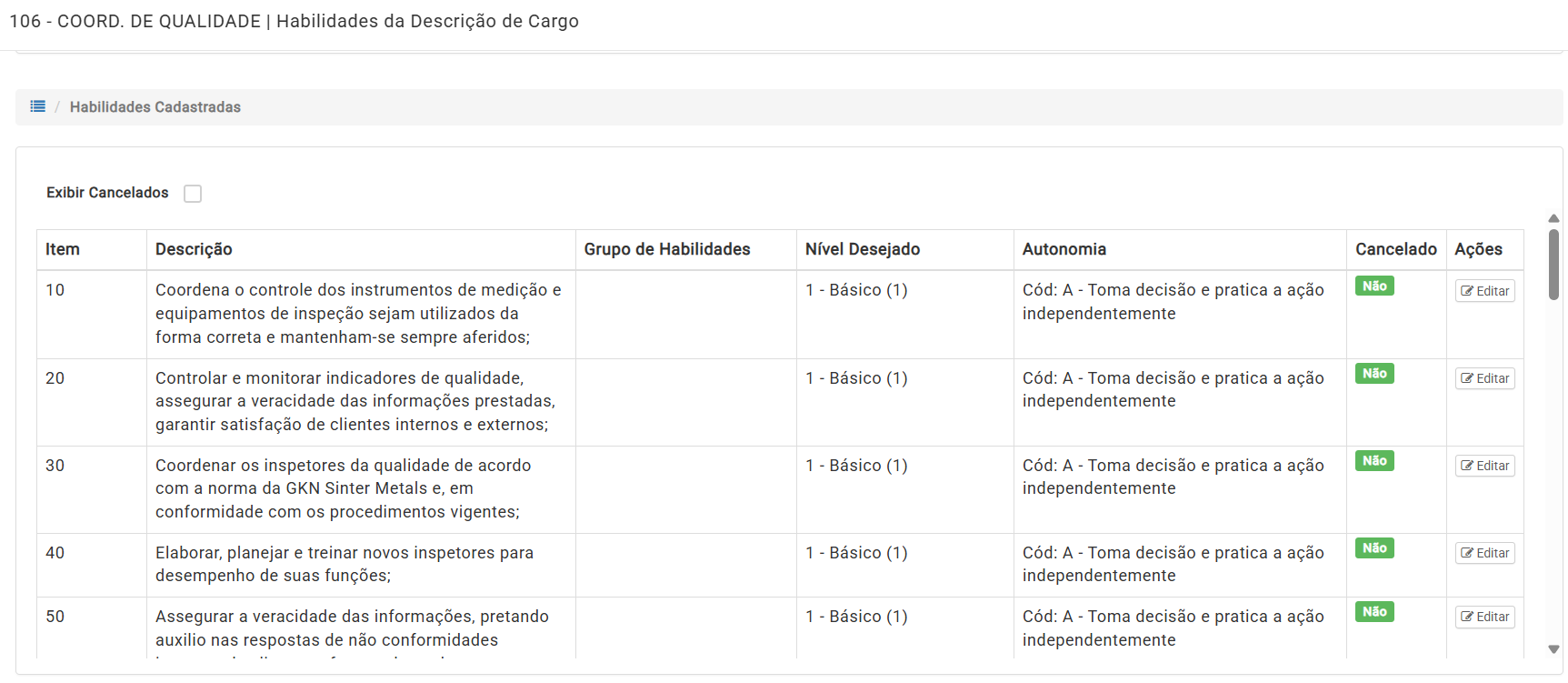The width and height of the screenshot is (1568, 683).
Task: Edit item 10 with its Editar button
Action: pos(1484,291)
